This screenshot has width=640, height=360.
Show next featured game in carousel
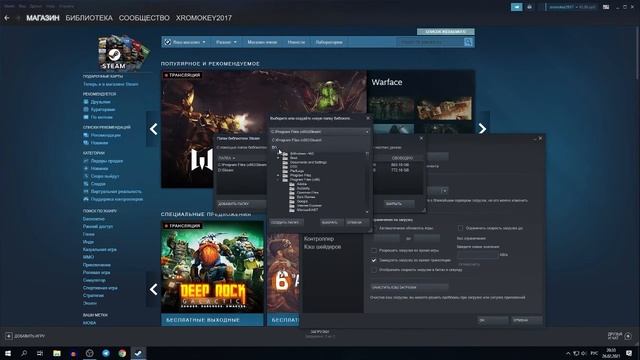click(482, 129)
